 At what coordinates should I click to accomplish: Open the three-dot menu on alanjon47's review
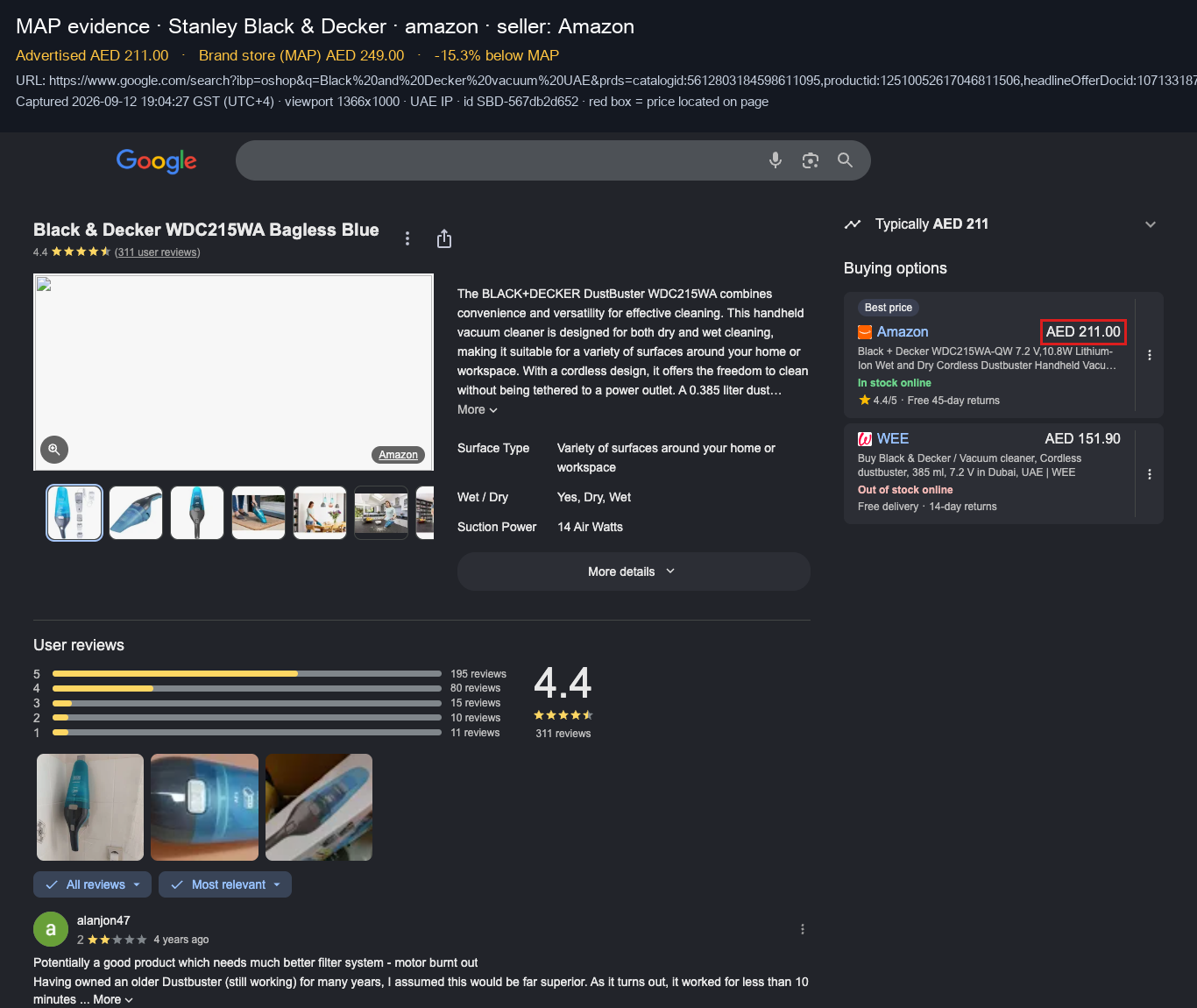tap(803, 929)
